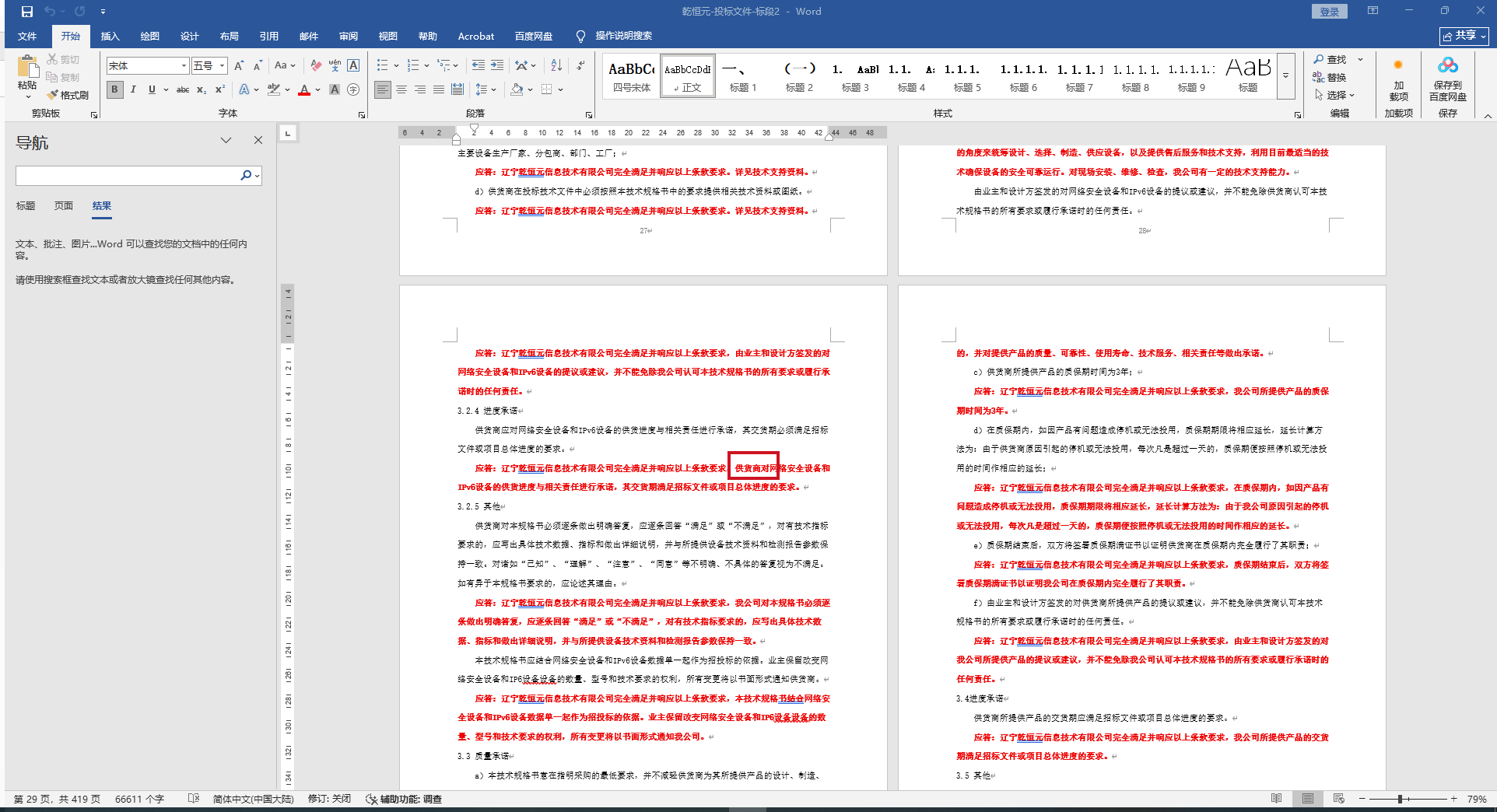
Task: Show or hide paragraph marks
Action: (580, 66)
